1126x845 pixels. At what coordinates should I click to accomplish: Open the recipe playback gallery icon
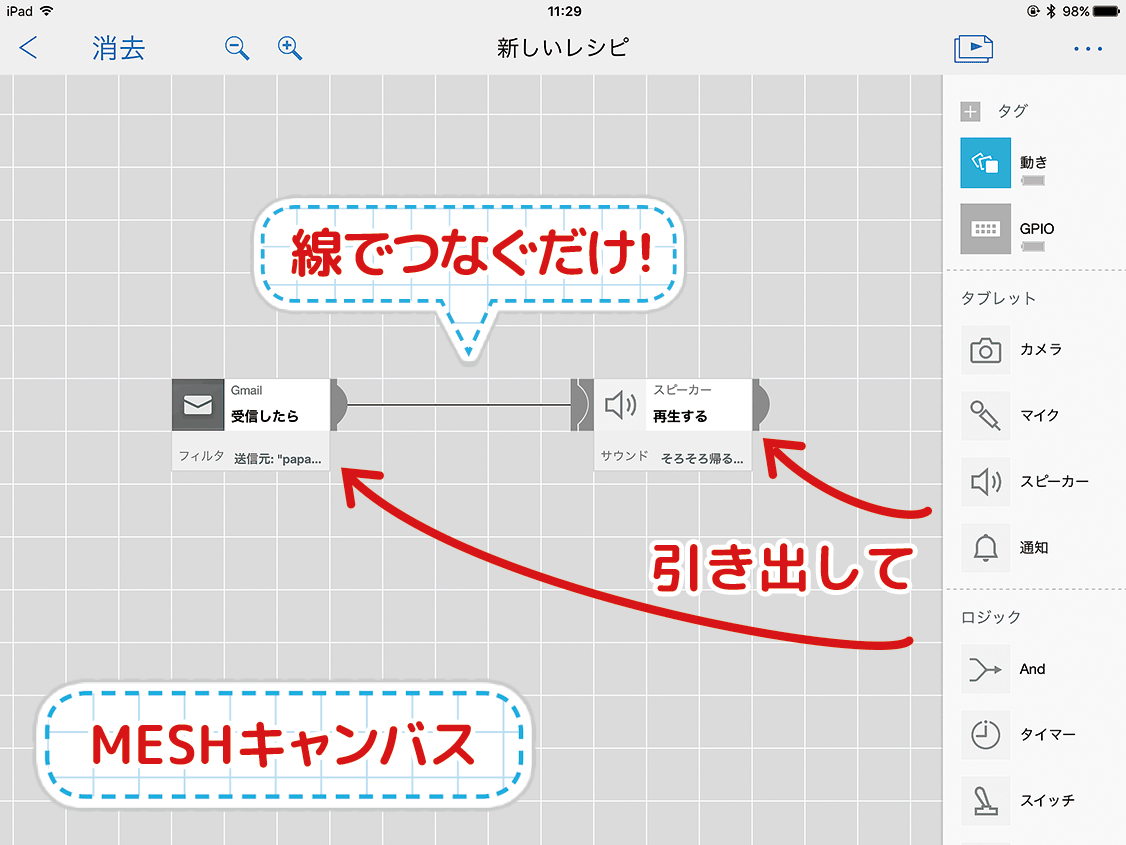click(x=973, y=48)
